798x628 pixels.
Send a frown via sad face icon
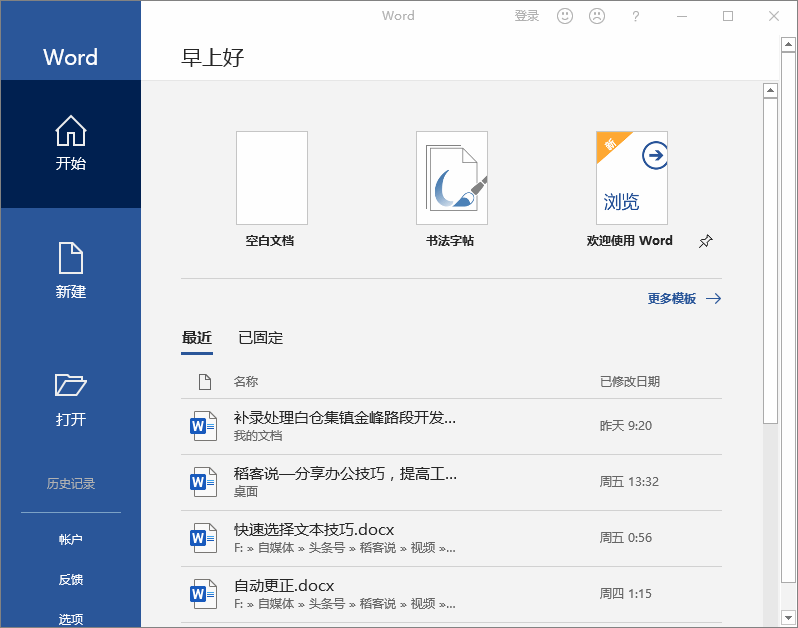pos(597,16)
